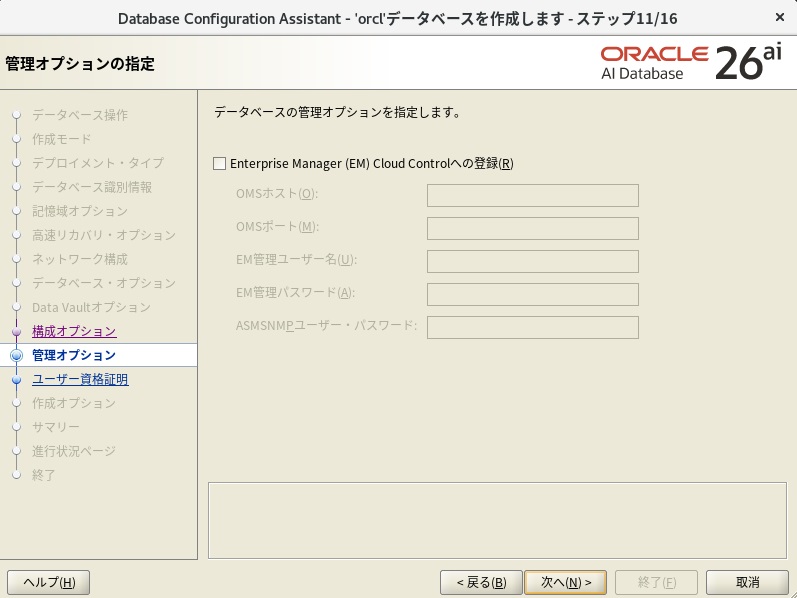Click the Oracle AI Database 26ai logo

[x=691, y=63]
